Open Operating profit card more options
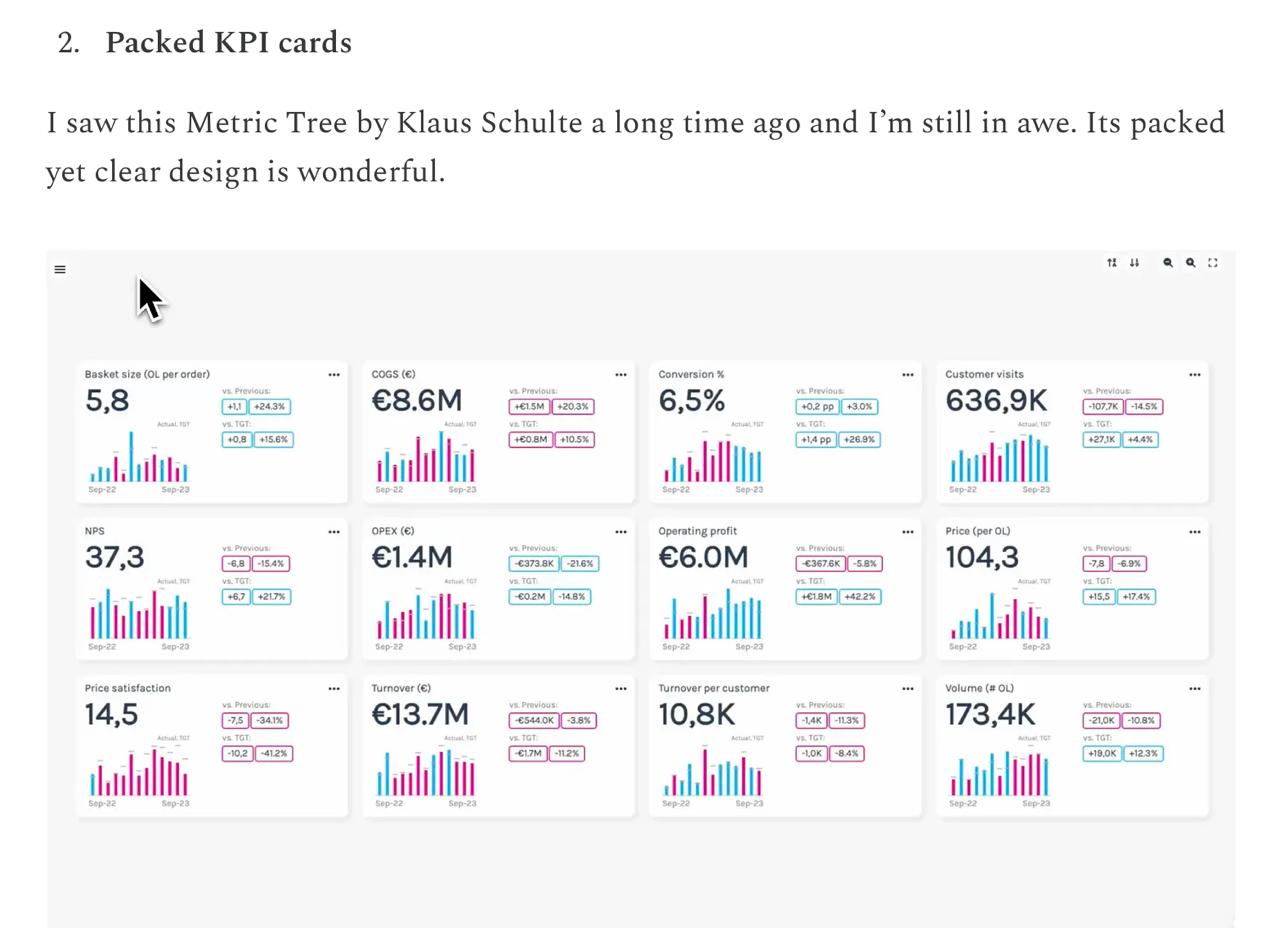The image size is (1280, 938). click(x=908, y=532)
